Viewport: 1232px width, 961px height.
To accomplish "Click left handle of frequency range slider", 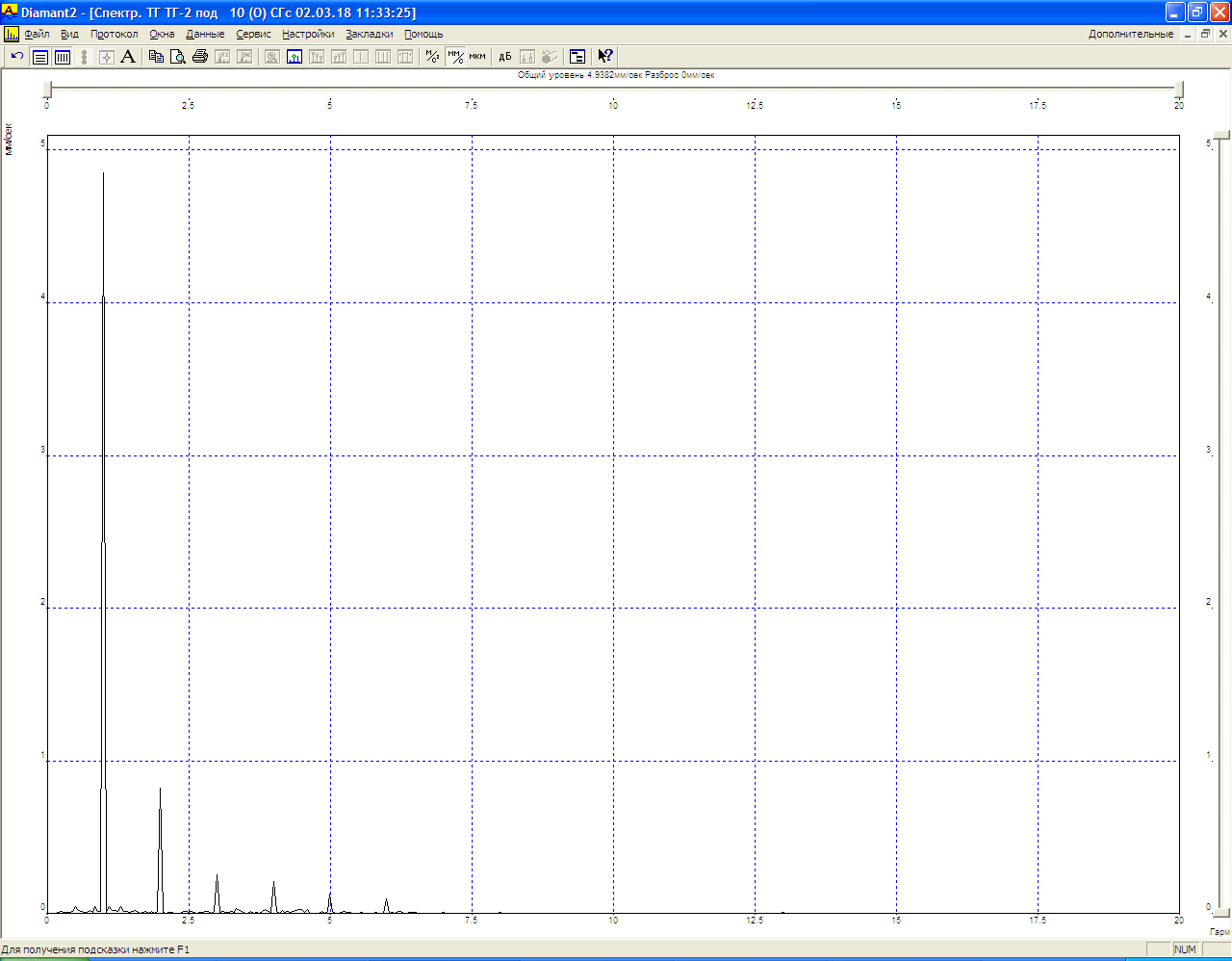I will [49, 90].
